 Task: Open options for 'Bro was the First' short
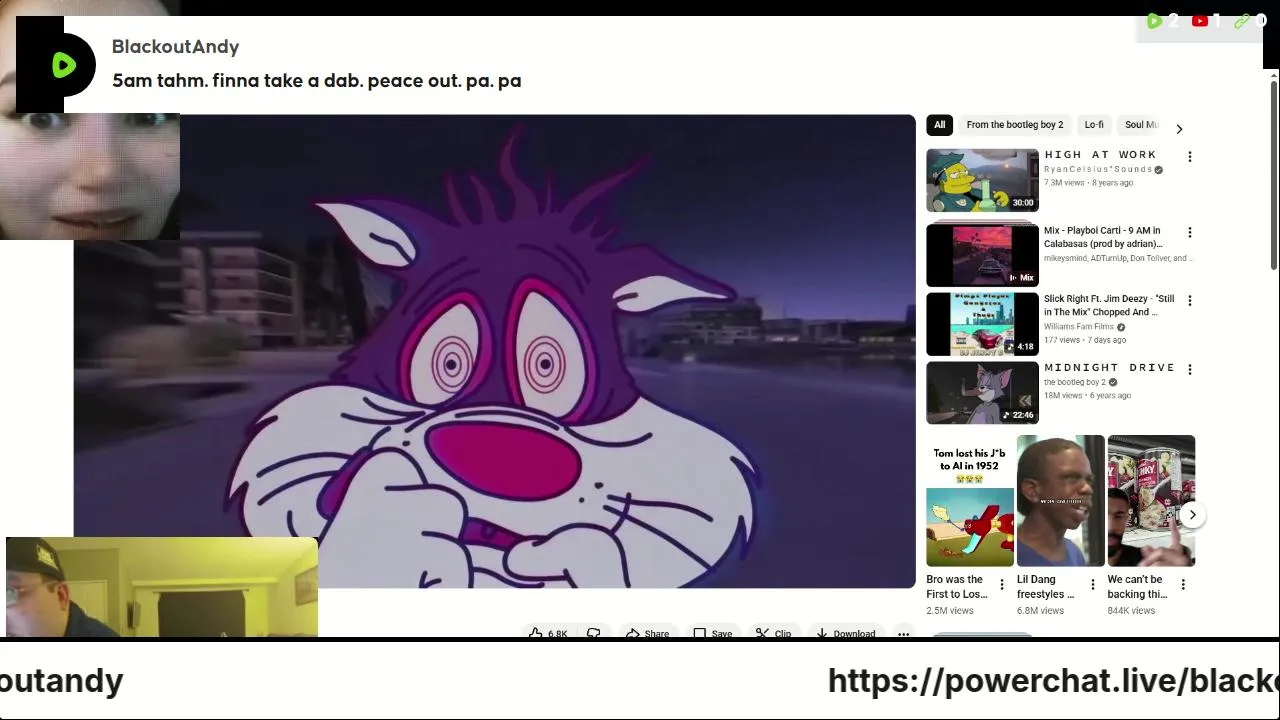coord(1001,585)
